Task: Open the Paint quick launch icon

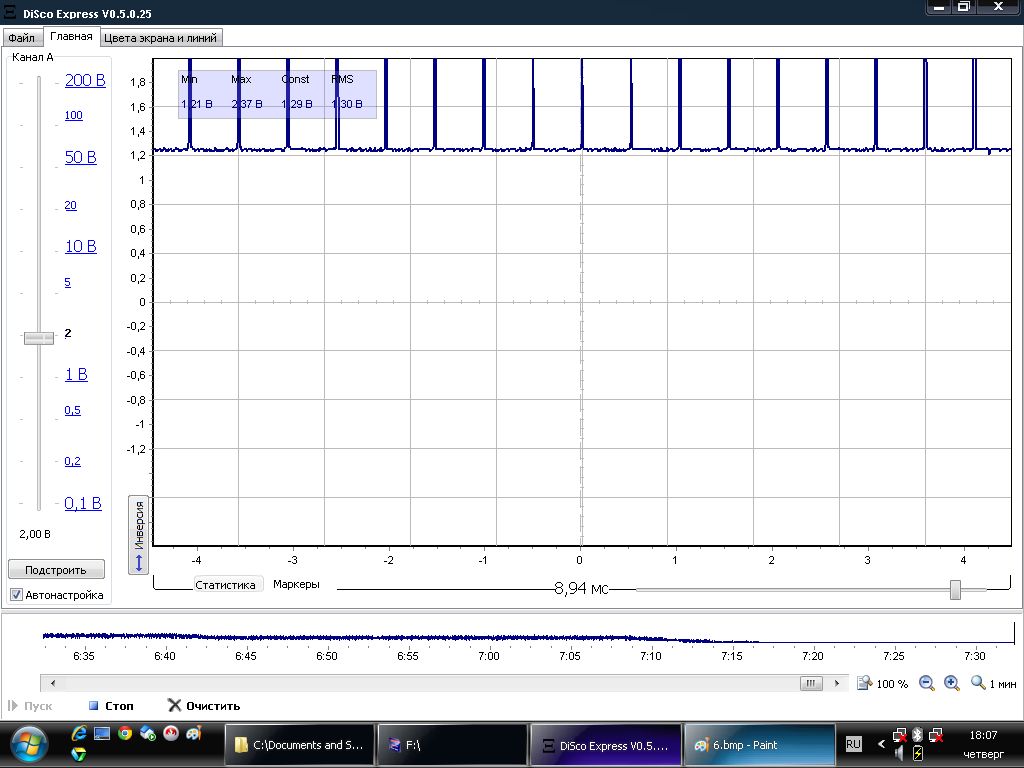Action: pyautogui.click(x=194, y=733)
